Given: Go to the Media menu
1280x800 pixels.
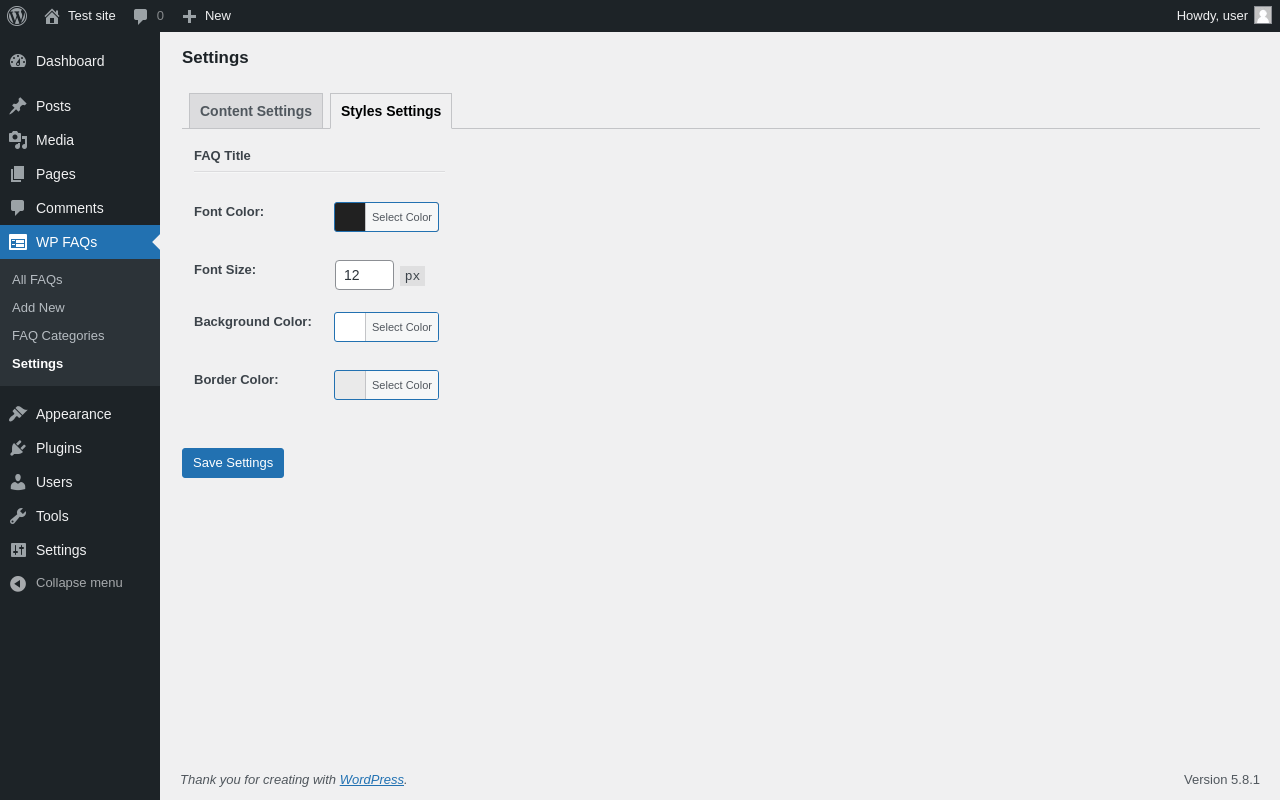Looking at the screenshot, I should (x=80, y=140).
